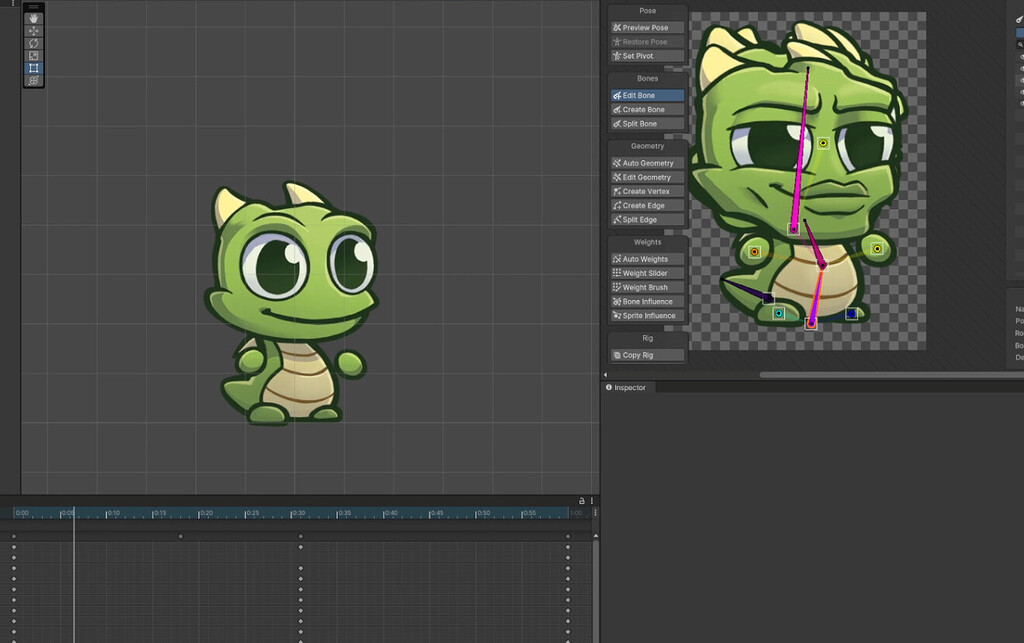Click the Auto Weights icon
The height and width of the screenshot is (643, 1024).
(618, 258)
